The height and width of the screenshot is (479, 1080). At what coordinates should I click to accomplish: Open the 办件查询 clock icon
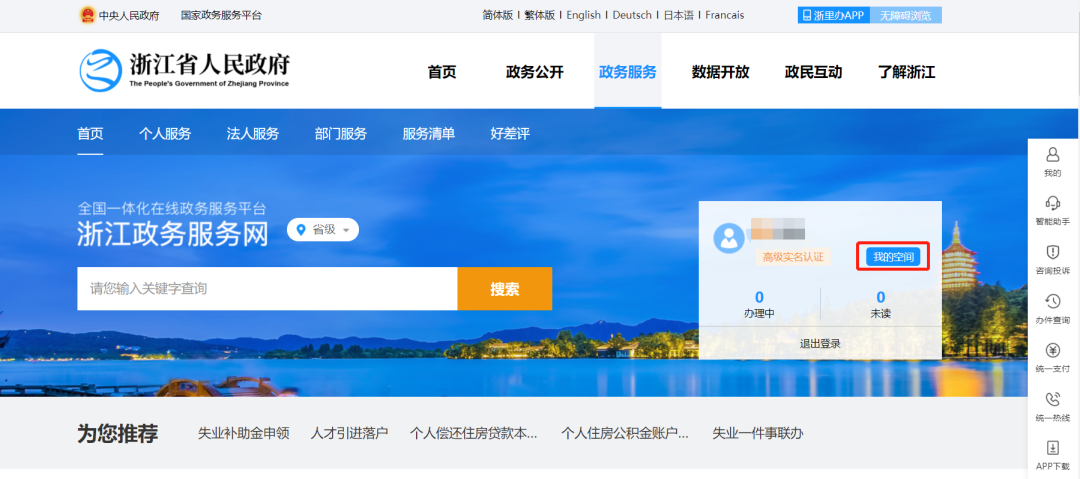coord(1052,301)
